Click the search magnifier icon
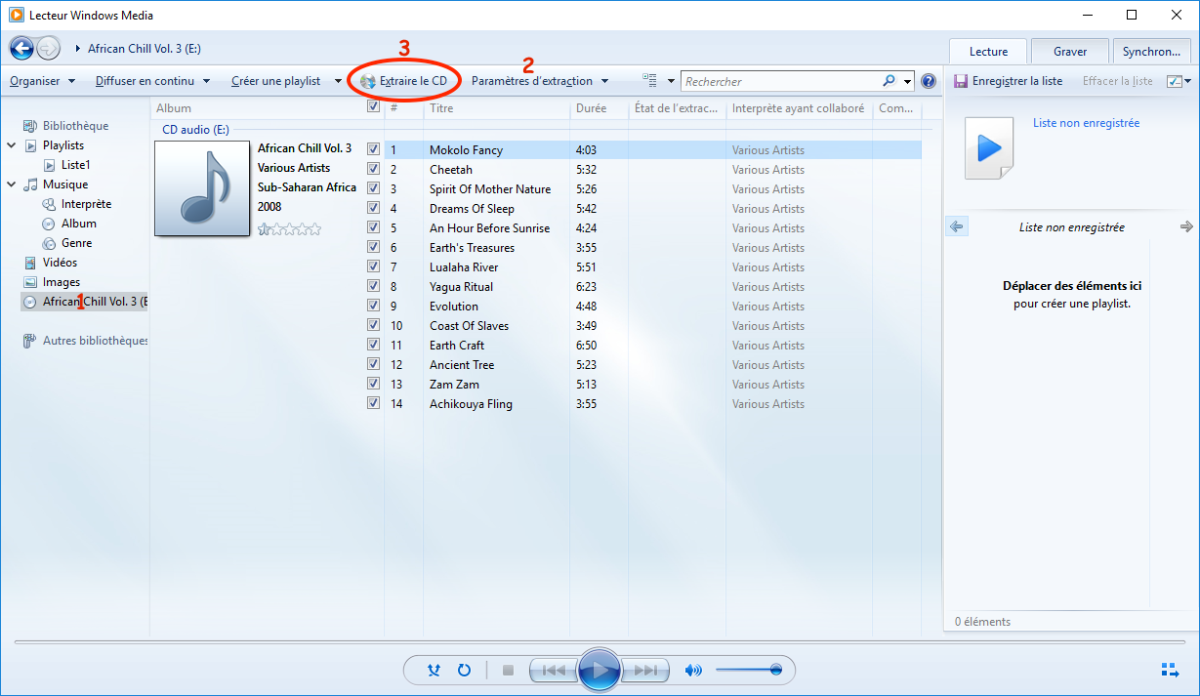This screenshot has height=696, width=1200. click(889, 81)
